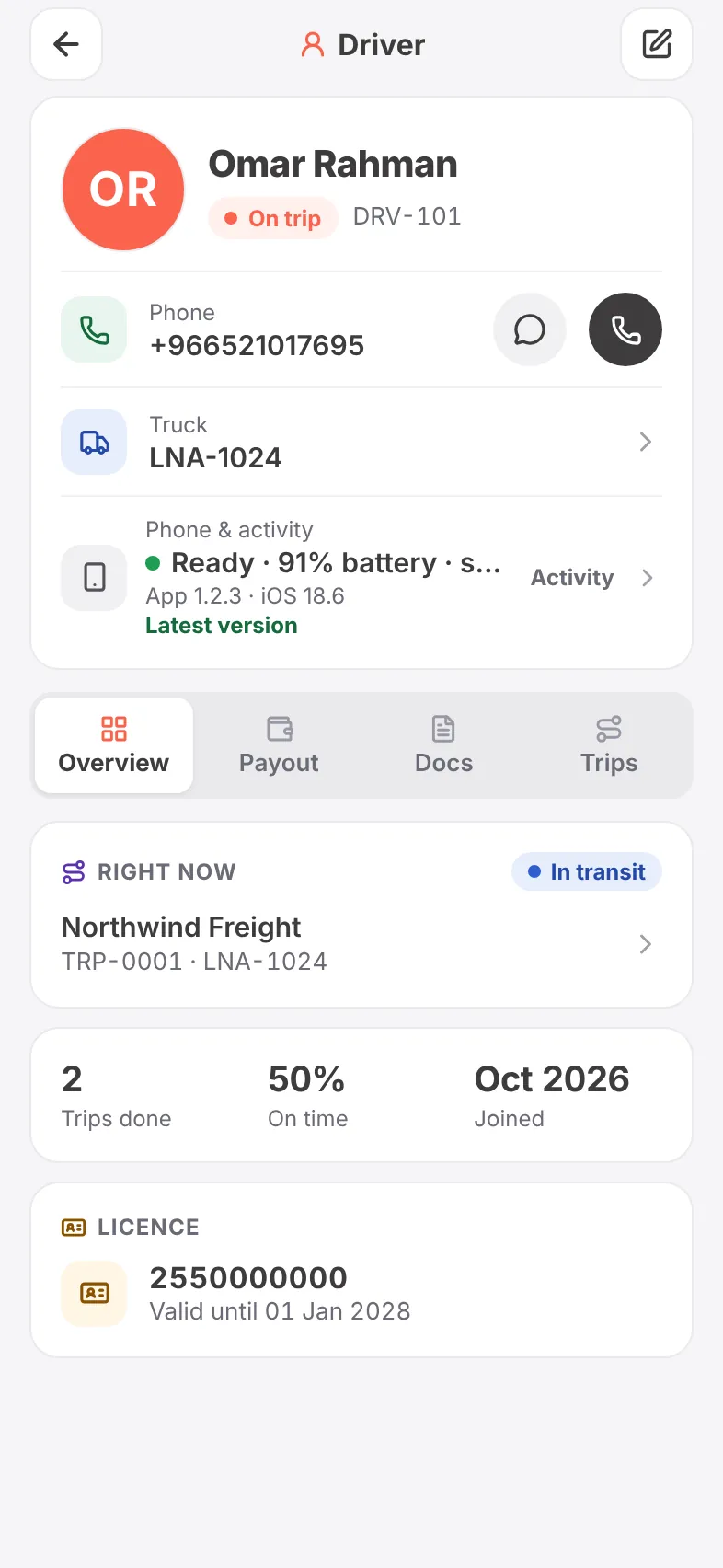Switch to the Docs tab
Viewport: 723px width, 1568px height.
pyautogui.click(x=443, y=745)
